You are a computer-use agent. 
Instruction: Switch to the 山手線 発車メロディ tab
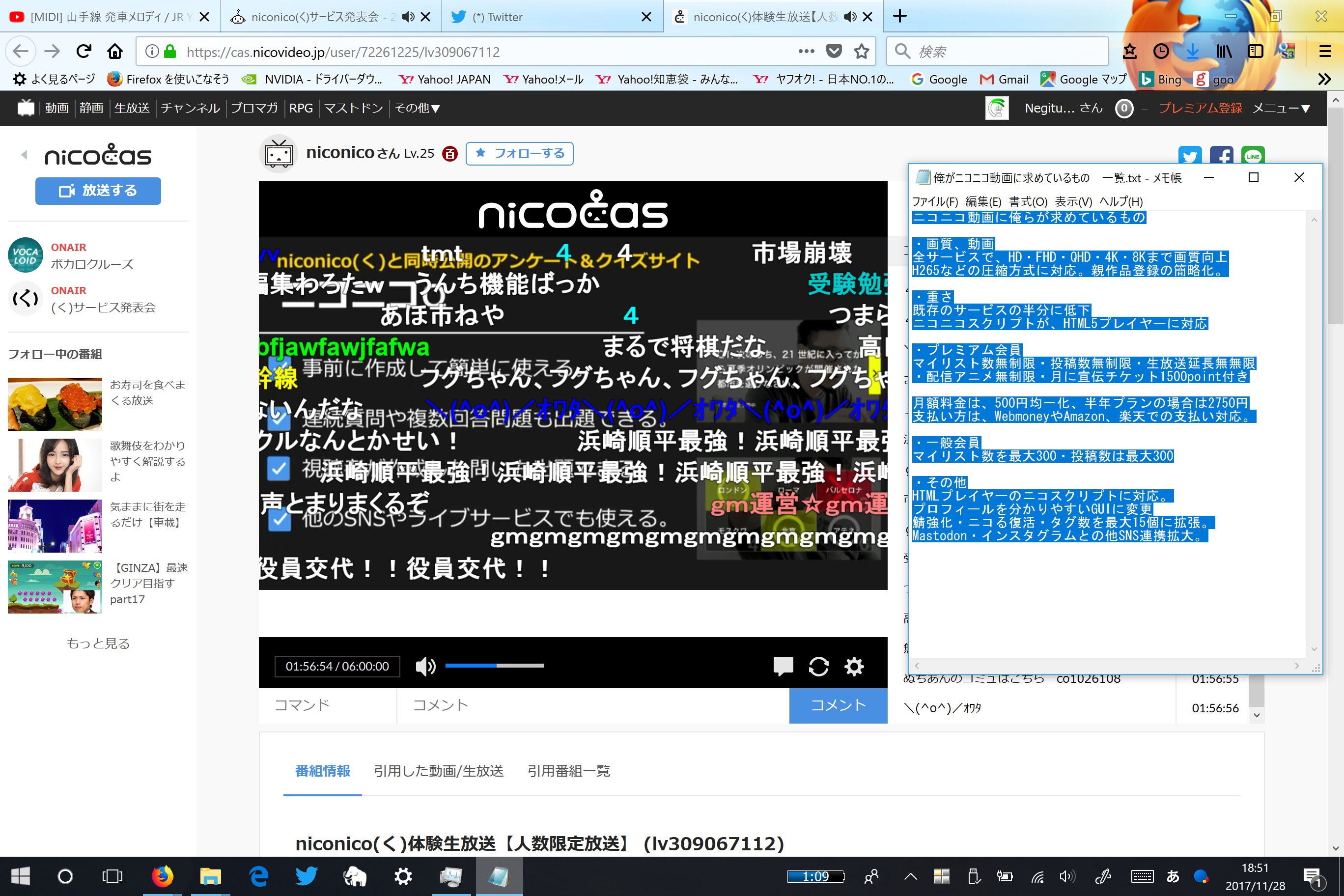[x=111, y=17]
